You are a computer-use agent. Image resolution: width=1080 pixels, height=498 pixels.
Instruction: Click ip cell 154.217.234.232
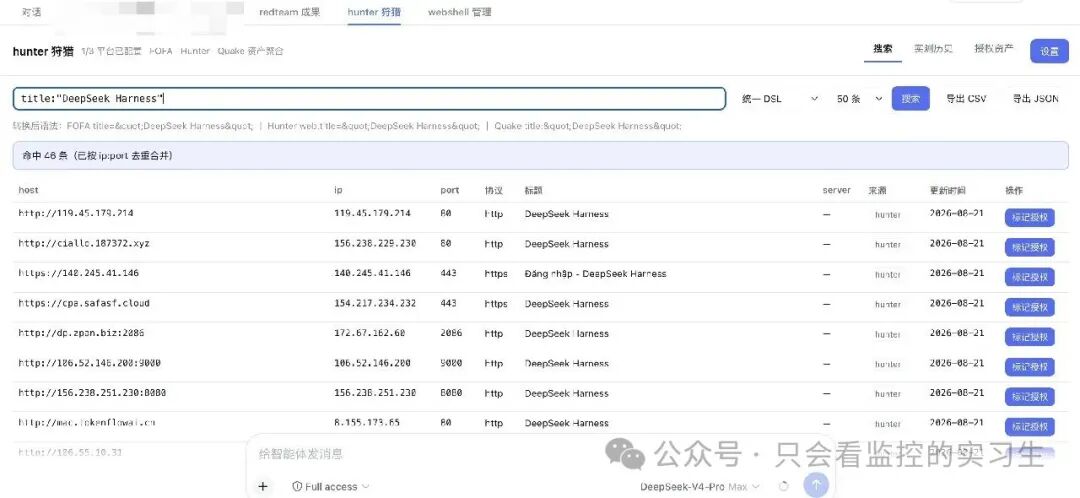375,303
